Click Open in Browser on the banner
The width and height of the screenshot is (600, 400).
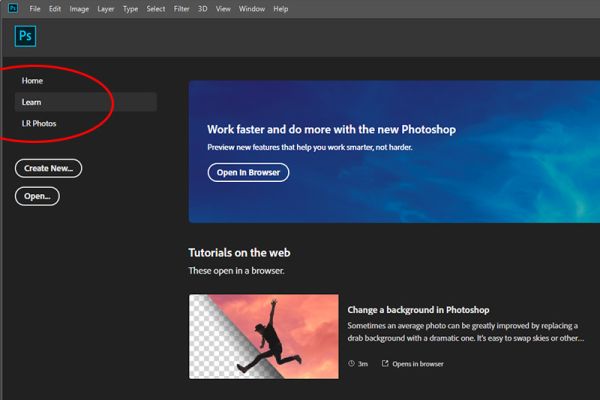click(248, 172)
